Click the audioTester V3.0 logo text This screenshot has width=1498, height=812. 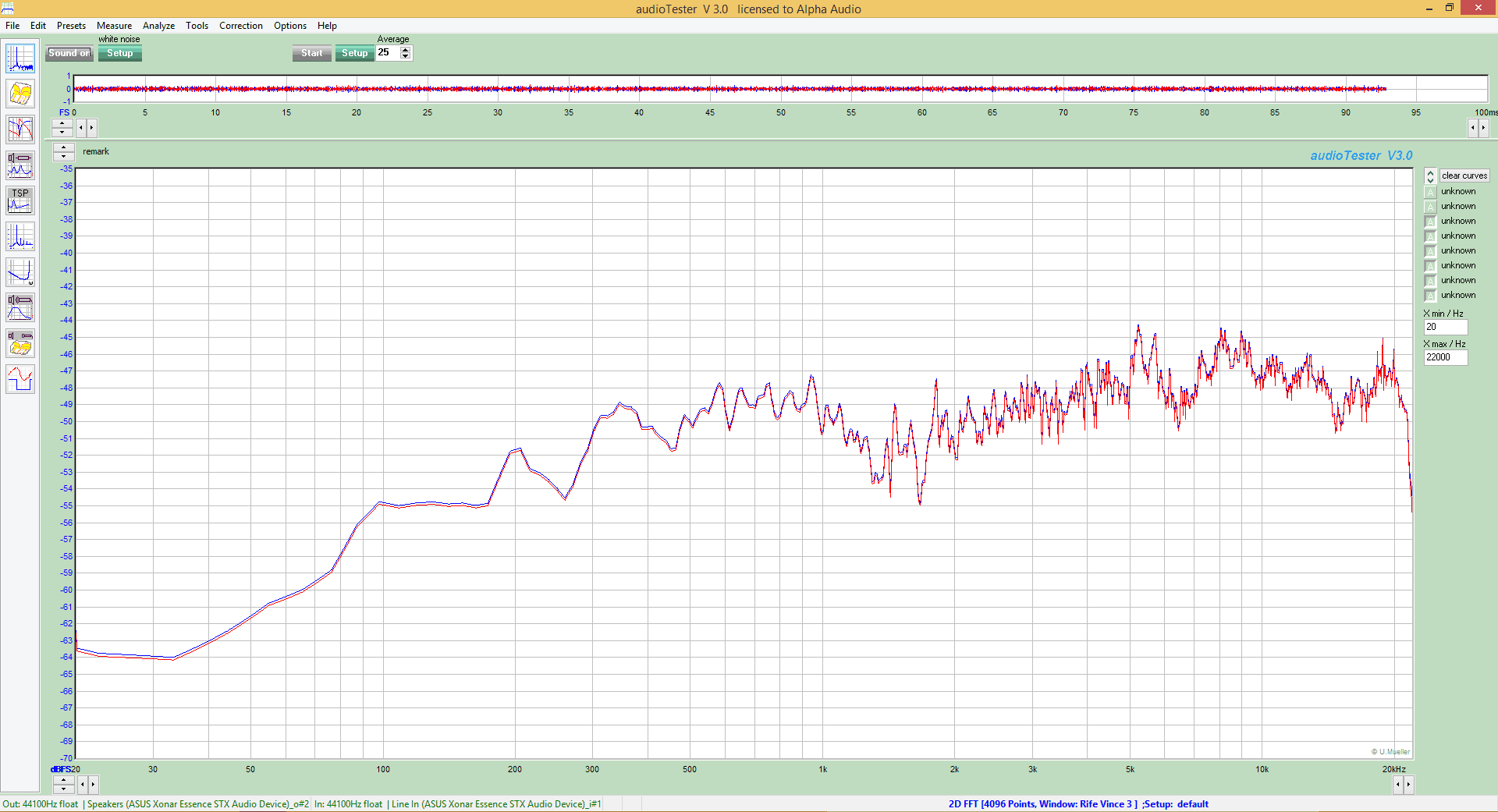(x=1361, y=155)
